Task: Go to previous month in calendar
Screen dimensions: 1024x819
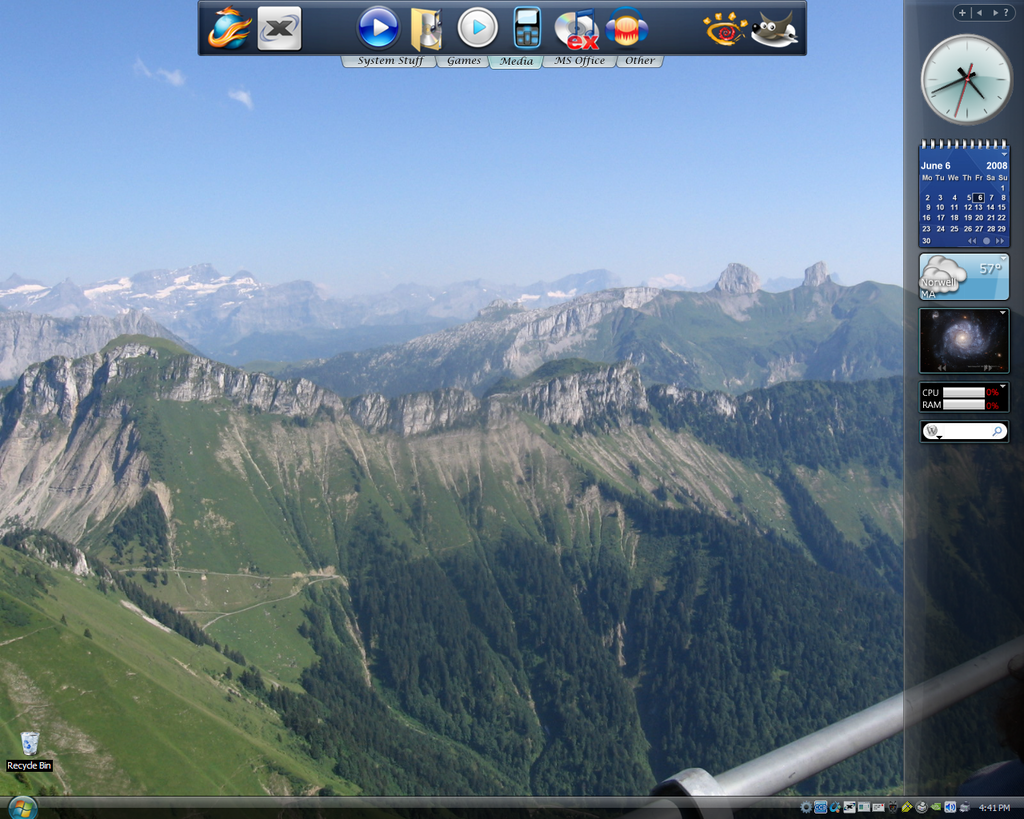Action: coord(972,241)
